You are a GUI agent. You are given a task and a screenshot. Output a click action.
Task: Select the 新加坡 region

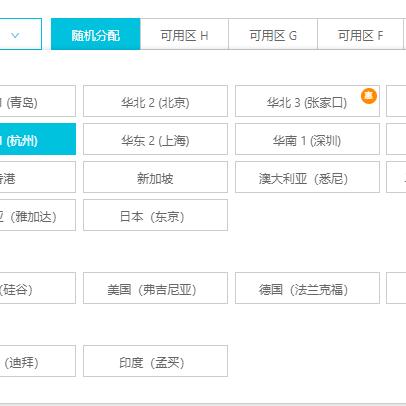point(155,177)
